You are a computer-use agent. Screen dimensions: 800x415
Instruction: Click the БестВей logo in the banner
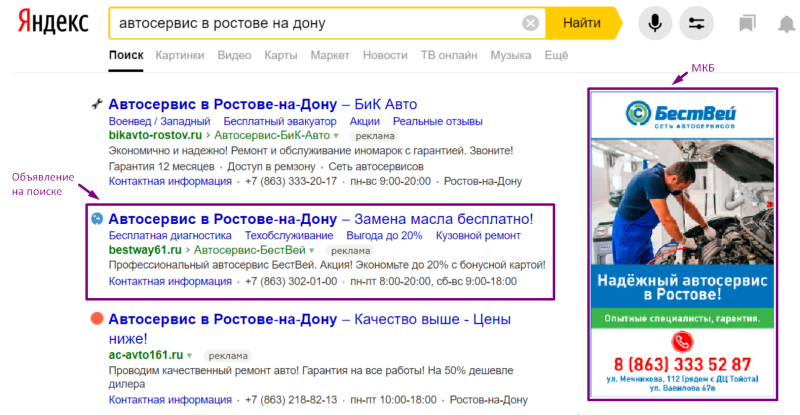pyautogui.click(x=682, y=114)
